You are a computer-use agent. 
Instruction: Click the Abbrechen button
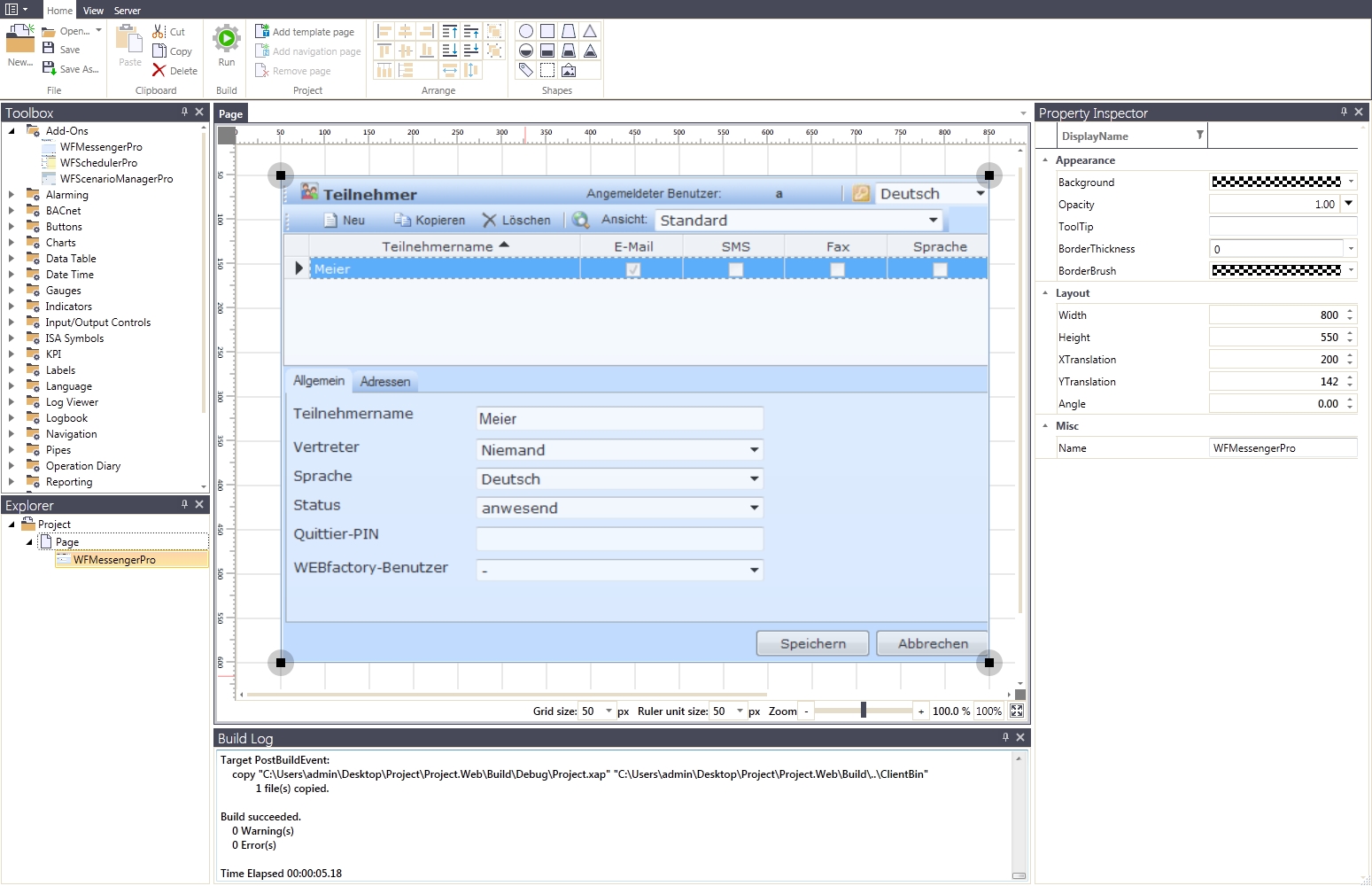[x=933, y=644]
